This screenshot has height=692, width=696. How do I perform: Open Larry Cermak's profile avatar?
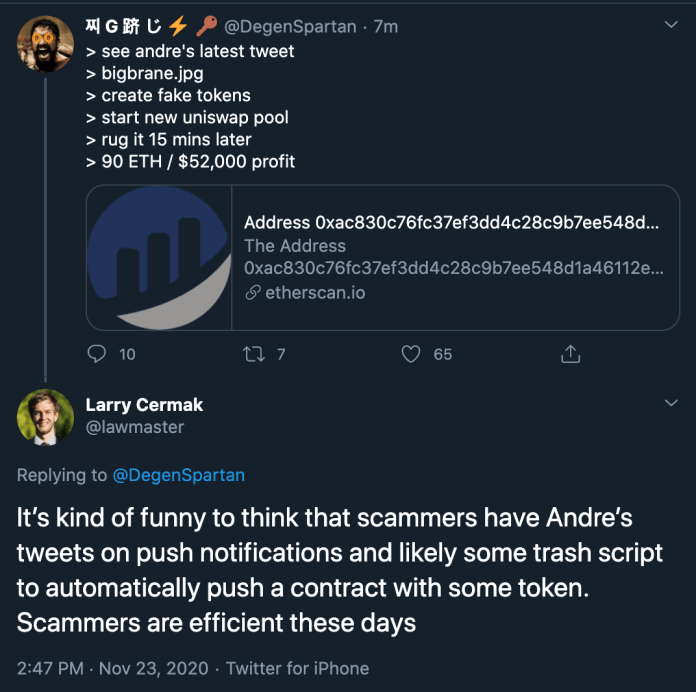(x=45, y=417)
